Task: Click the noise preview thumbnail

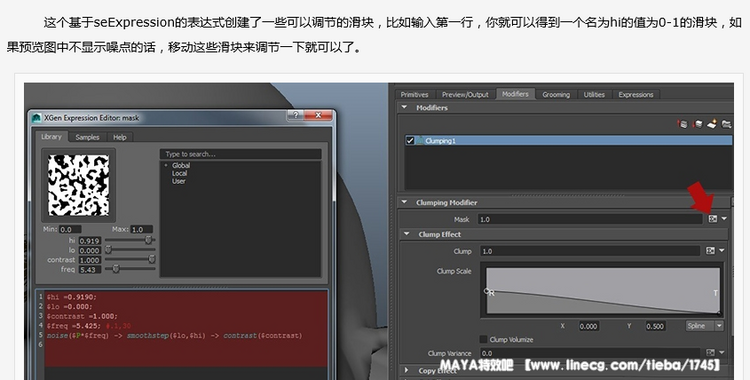Action: [78, 185]
